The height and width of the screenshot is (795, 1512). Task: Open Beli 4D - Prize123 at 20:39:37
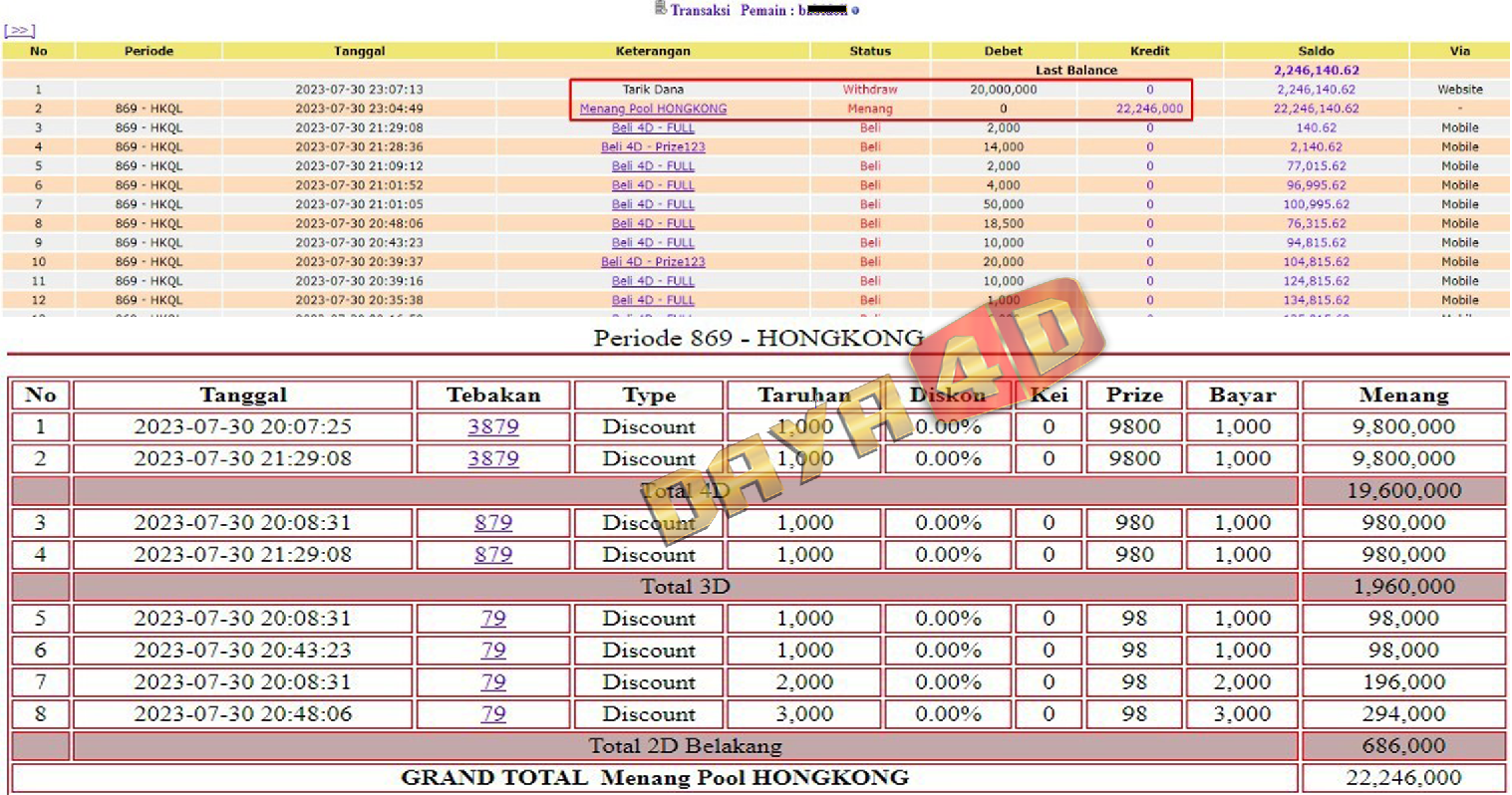coord(653,262)
